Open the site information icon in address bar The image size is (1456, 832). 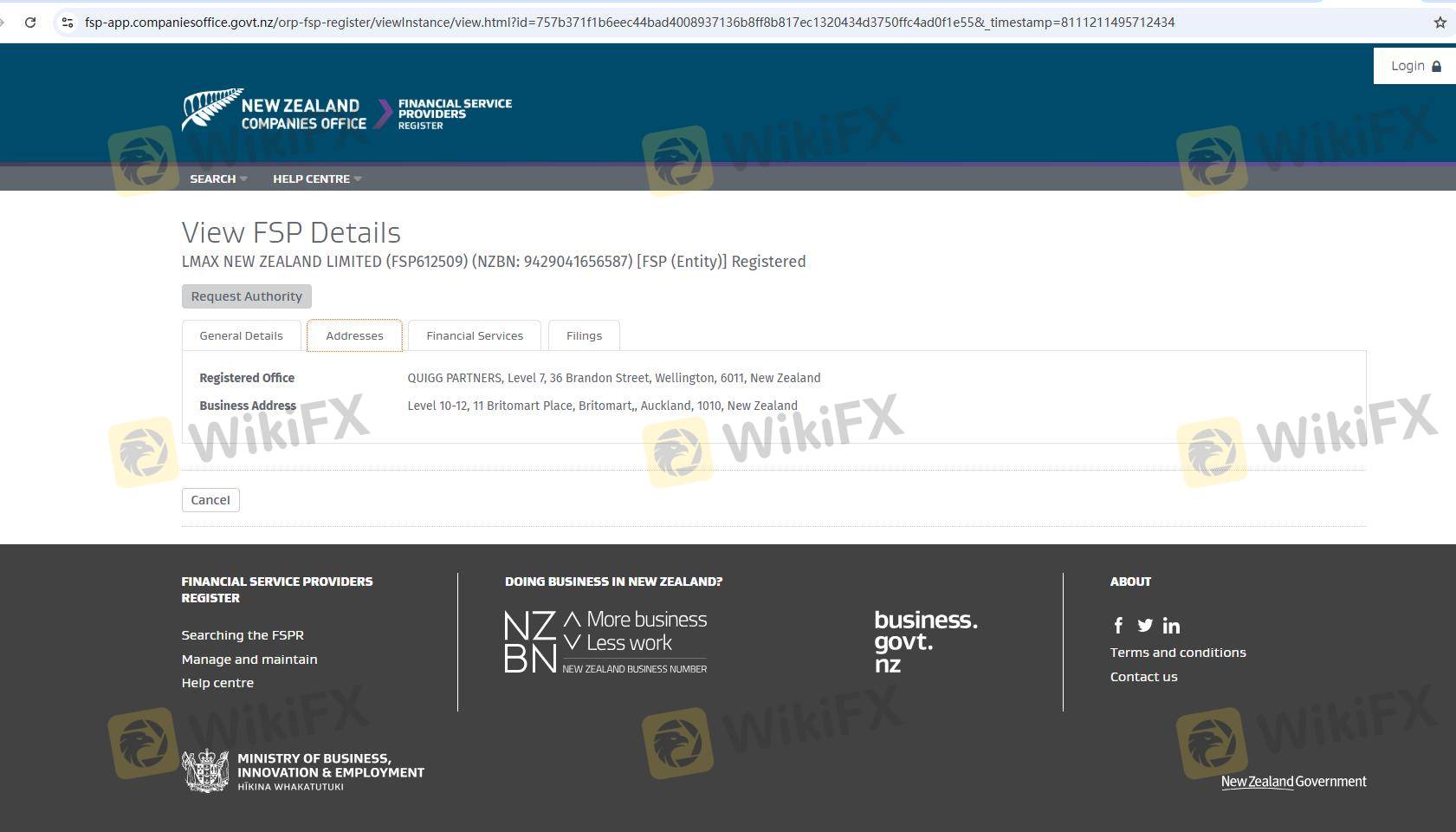tap(68, 23)
